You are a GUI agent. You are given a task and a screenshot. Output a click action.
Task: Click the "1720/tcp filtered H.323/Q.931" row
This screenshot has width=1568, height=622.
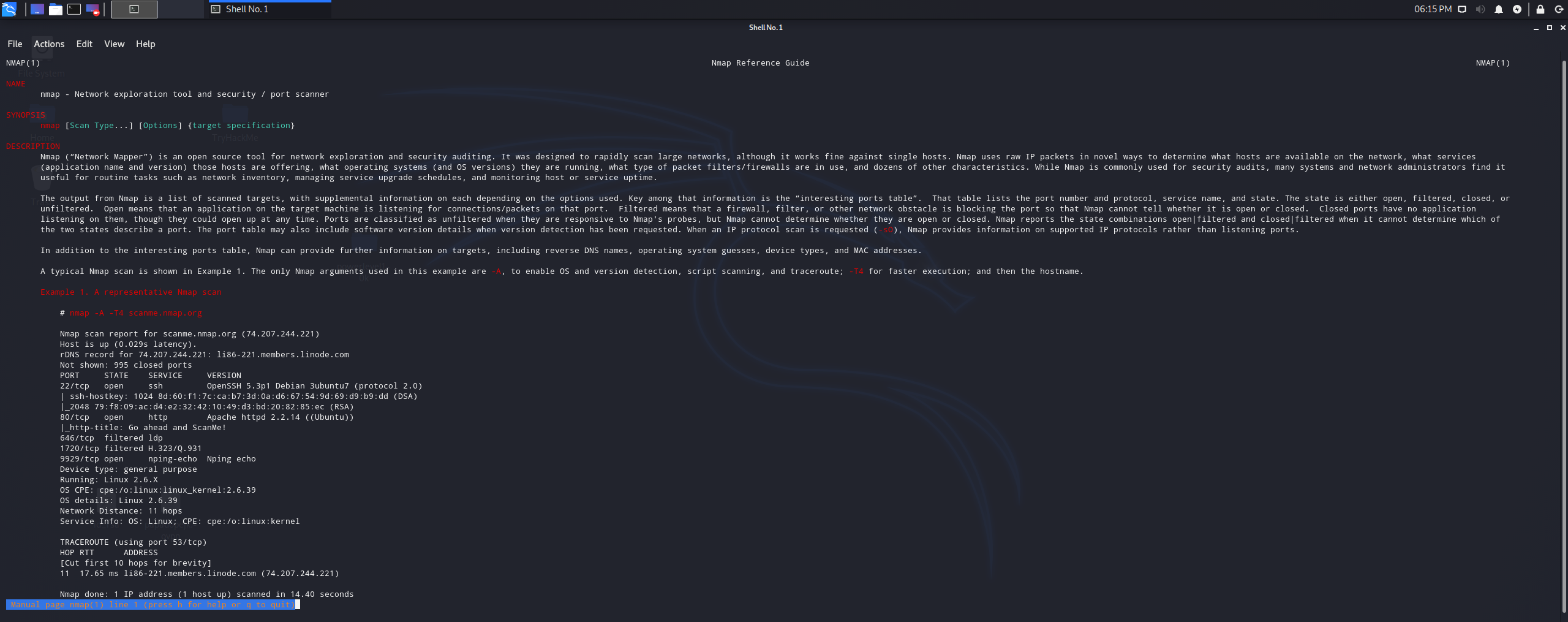[131, 449]
